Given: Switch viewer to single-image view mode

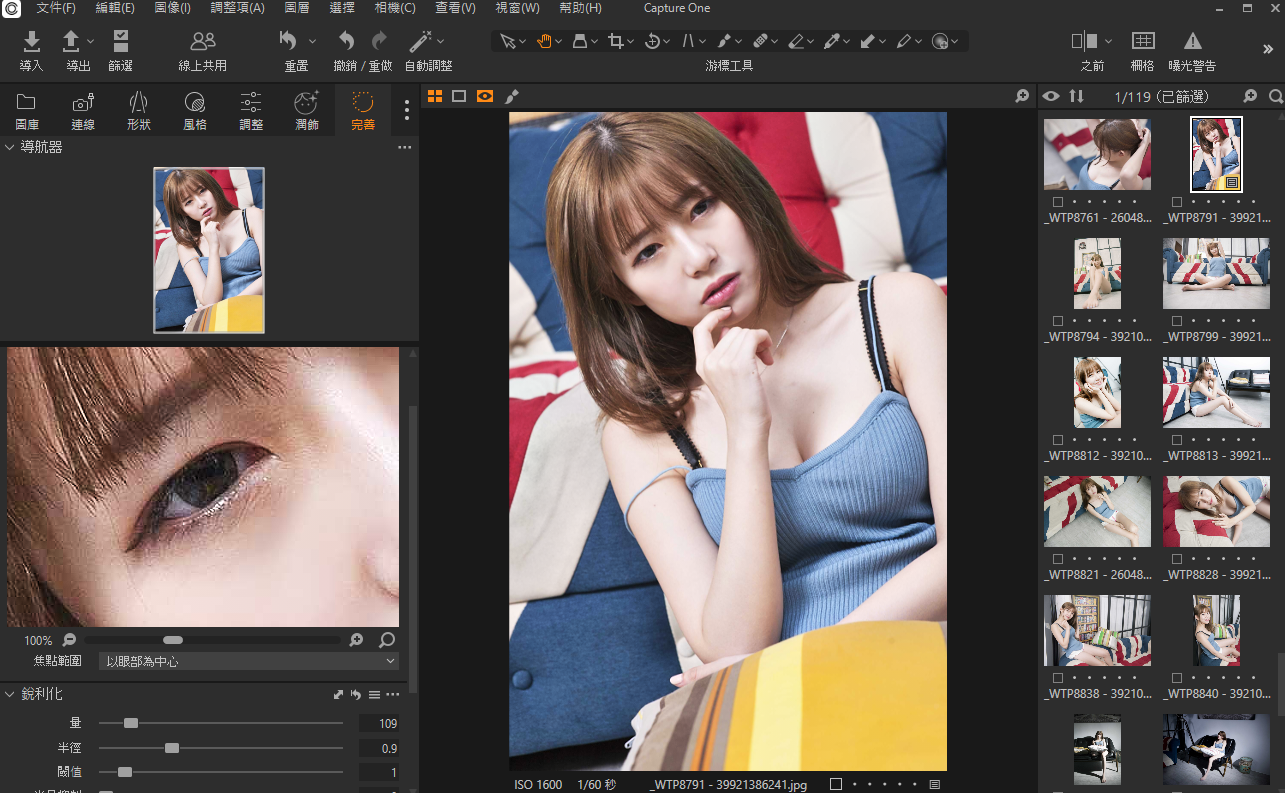Looking at the screenshot, I should [459, 96].
